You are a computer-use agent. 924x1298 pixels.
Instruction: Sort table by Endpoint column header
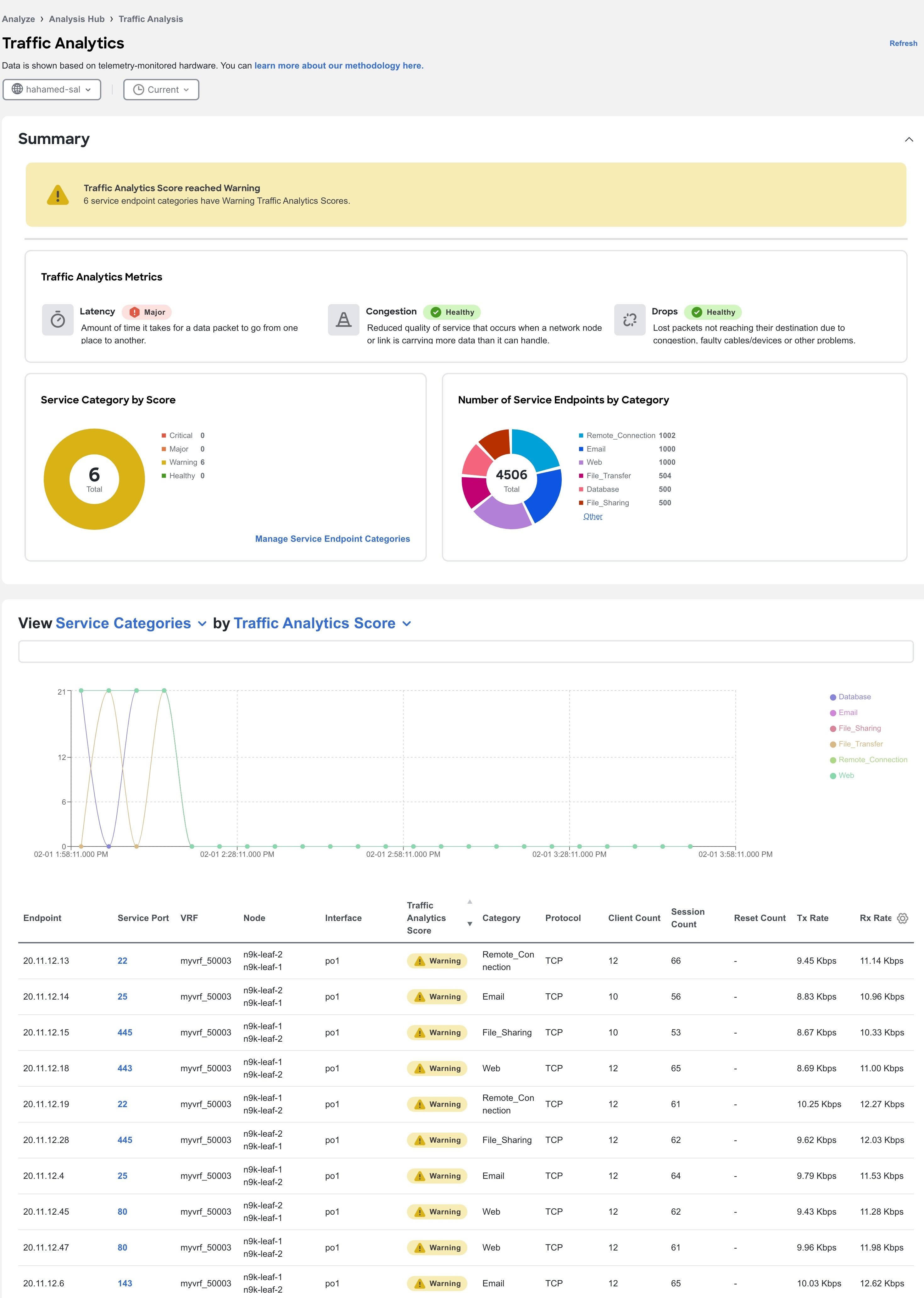(x=42, y=918)
